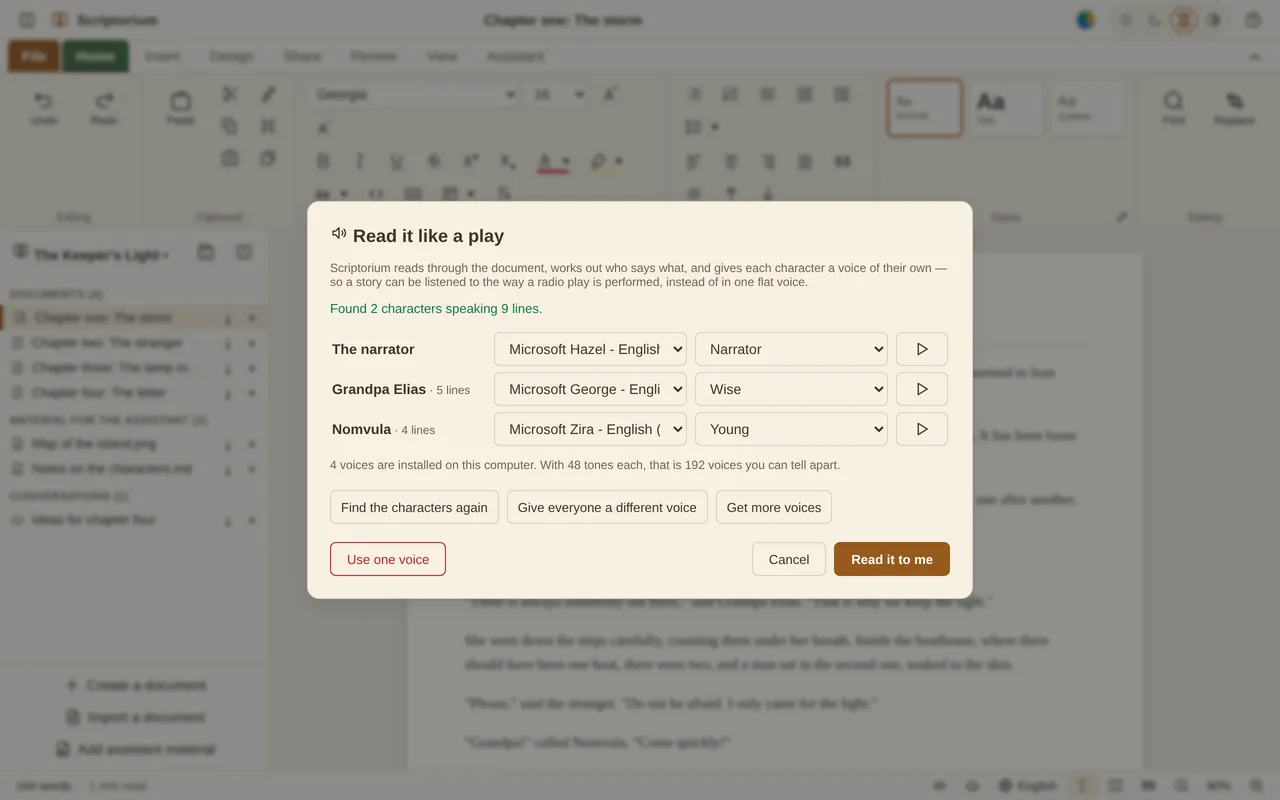1280x800 pixels.
Task: Switch to dark mode moon toggle
Action: (1155, 20)
